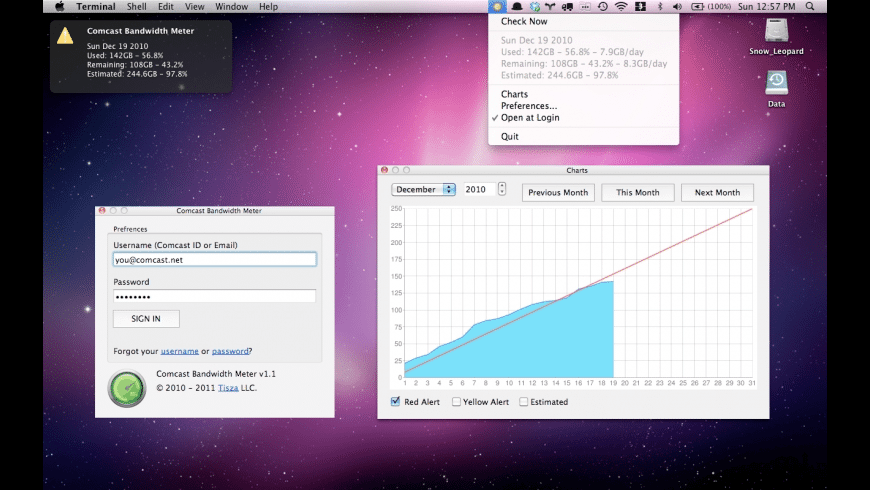Click the green gauge app logo
The image size is (870, 490).
127,388
